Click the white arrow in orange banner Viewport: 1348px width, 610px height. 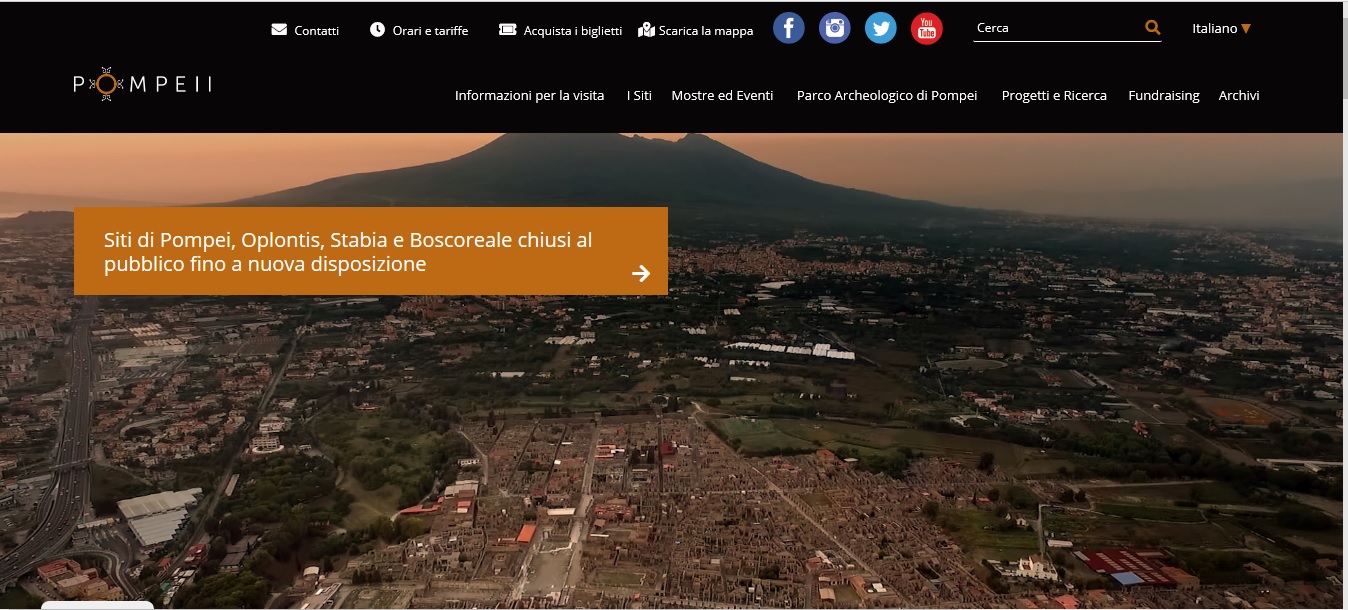click(x=641, y=273)
